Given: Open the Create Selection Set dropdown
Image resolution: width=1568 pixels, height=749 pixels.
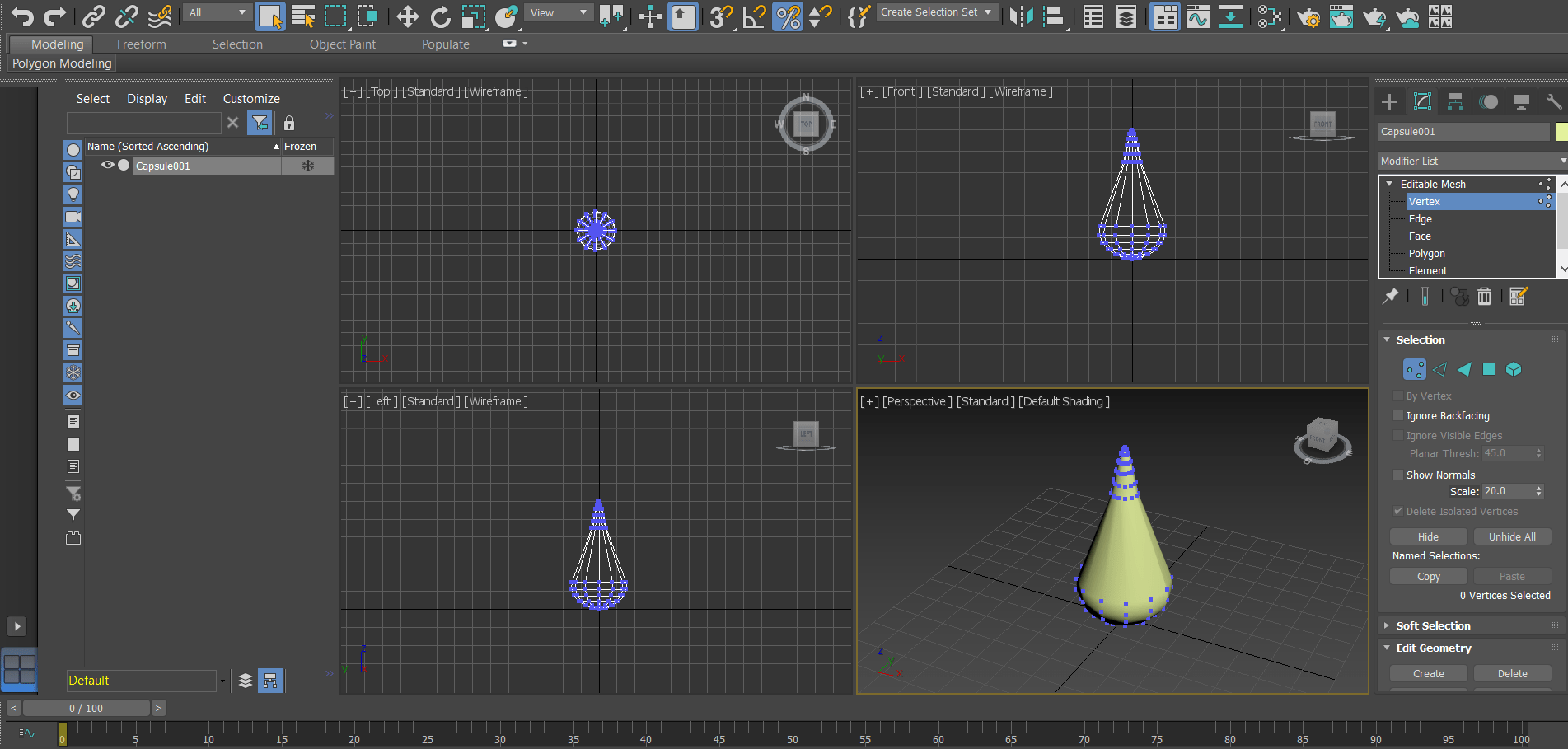Looking at the screenshot, I should pyautogui.click(x=935, y=12).
